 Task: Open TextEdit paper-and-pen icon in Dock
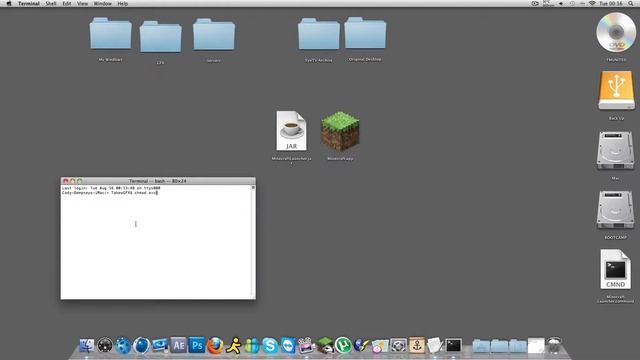click(435, 345)
